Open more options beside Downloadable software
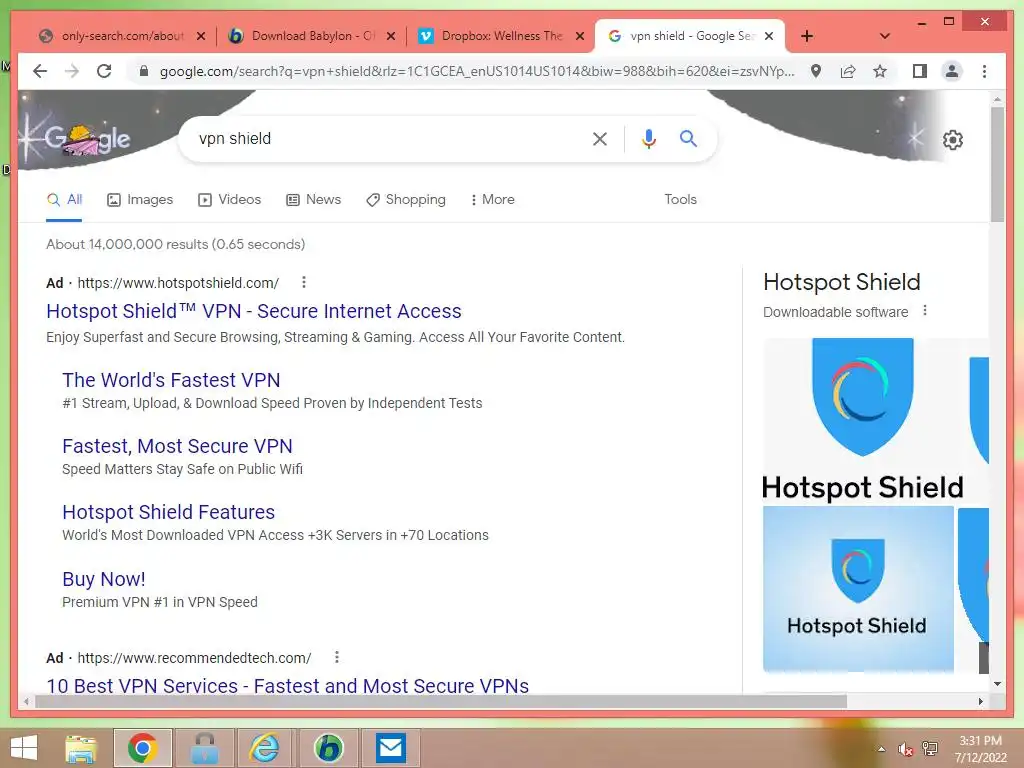The height and width of the screenshot is (768, 1024). coord(925,311)
